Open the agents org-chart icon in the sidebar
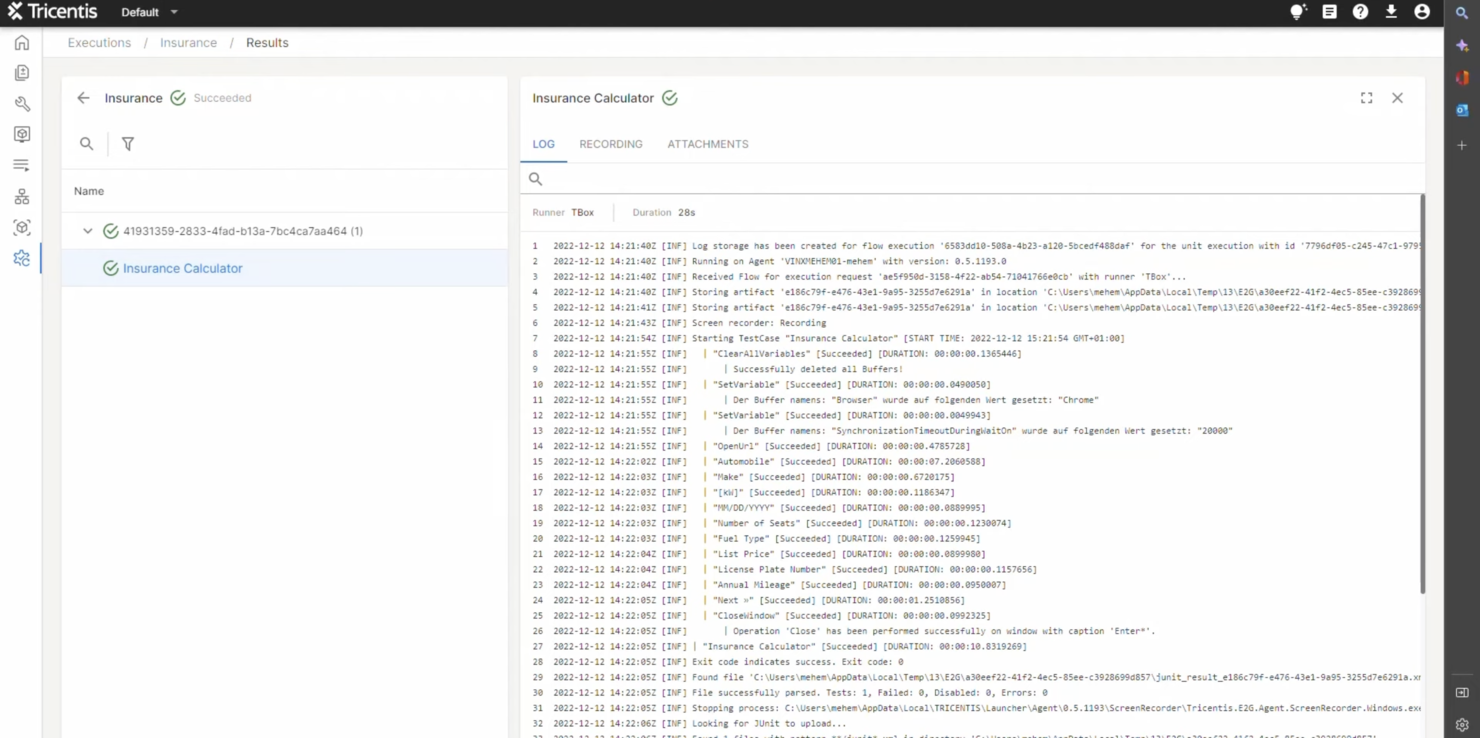 [x=22, y=195]
